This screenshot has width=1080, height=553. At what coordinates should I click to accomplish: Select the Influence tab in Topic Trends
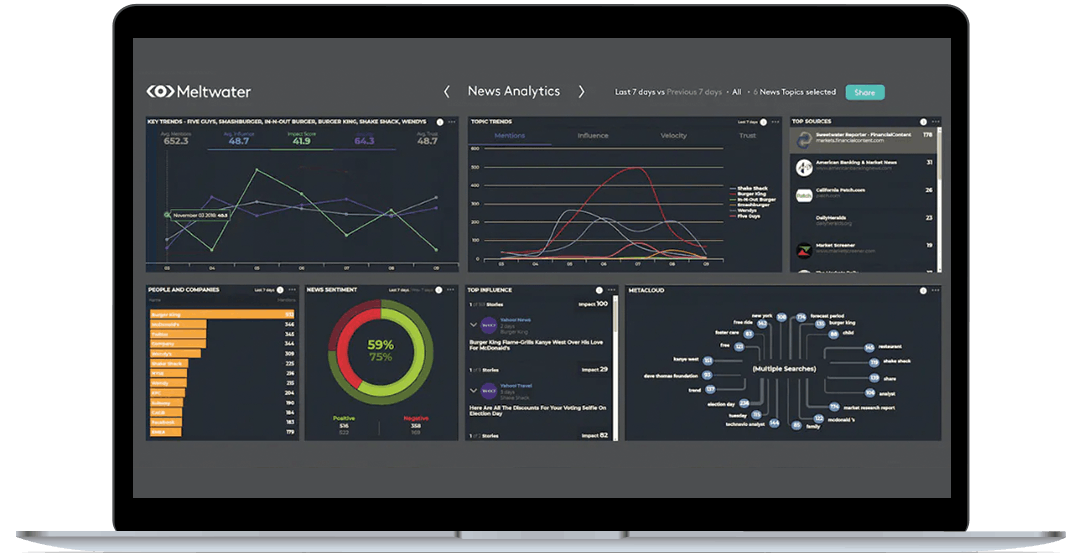point(593,136)
